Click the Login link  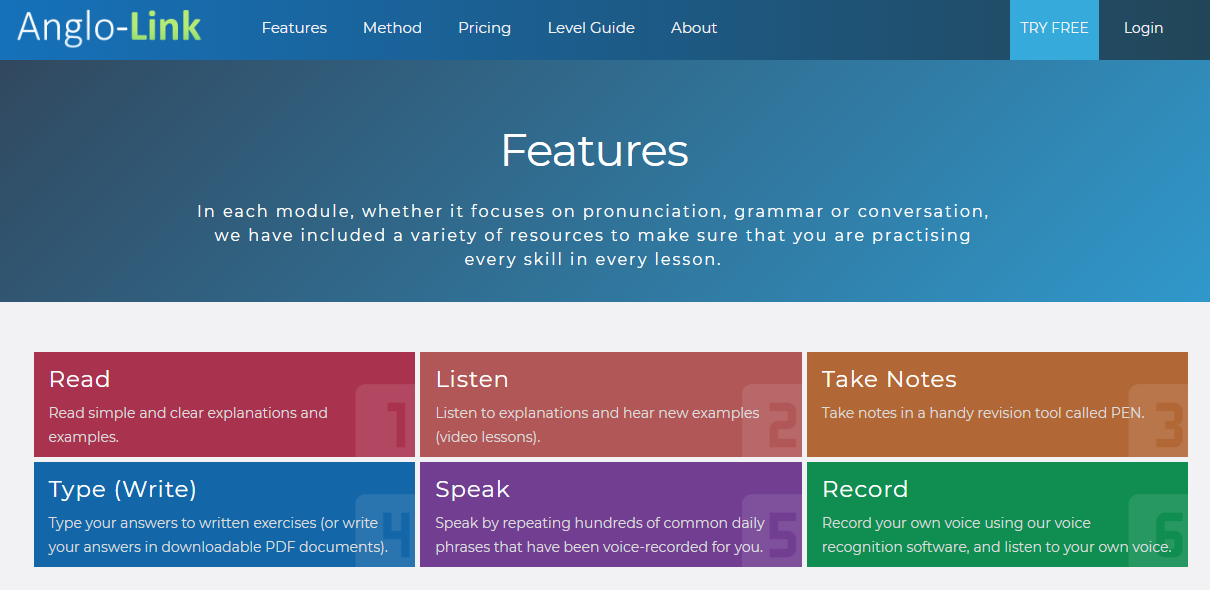[1143, 28]
